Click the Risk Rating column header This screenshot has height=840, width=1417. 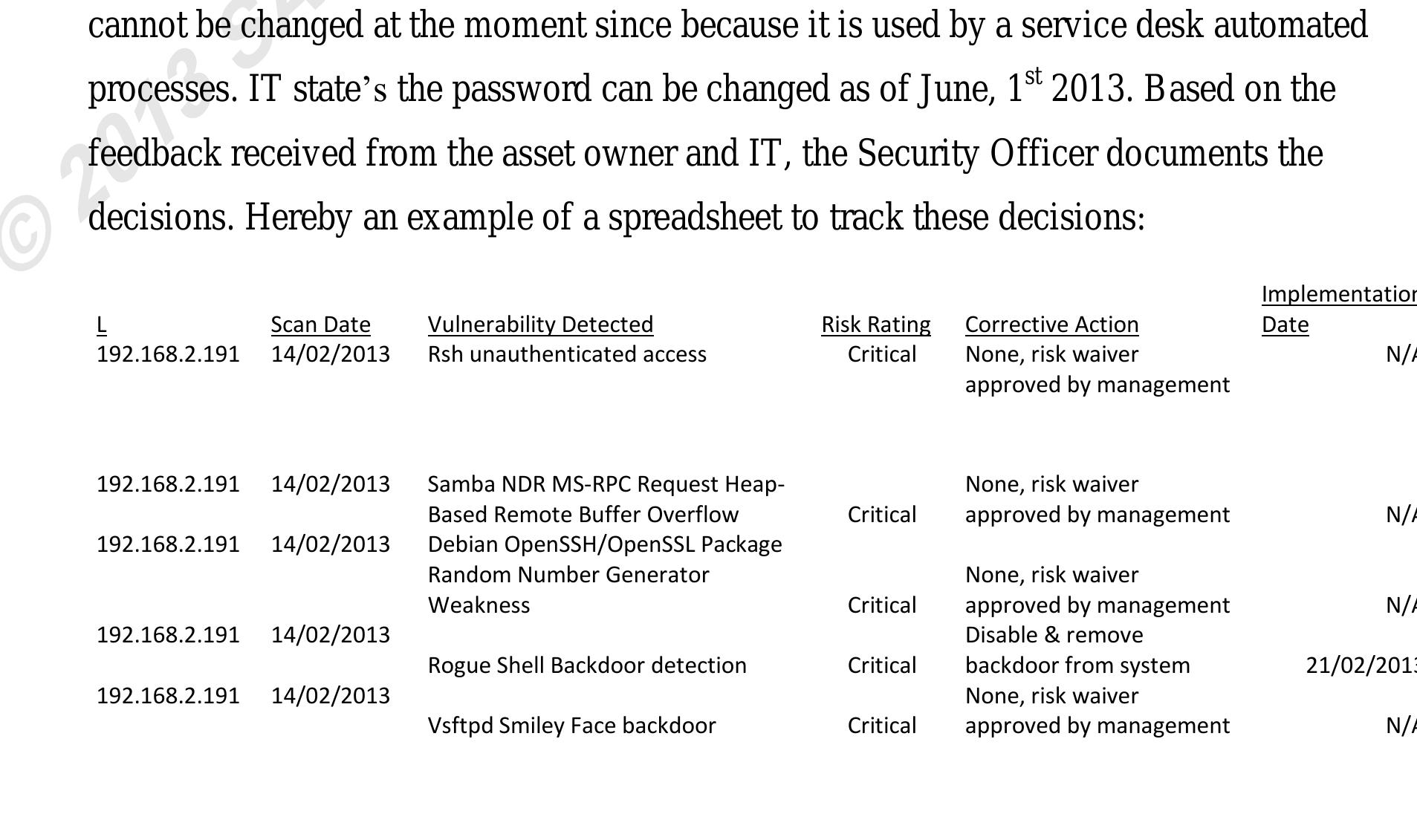click(875, 325)
